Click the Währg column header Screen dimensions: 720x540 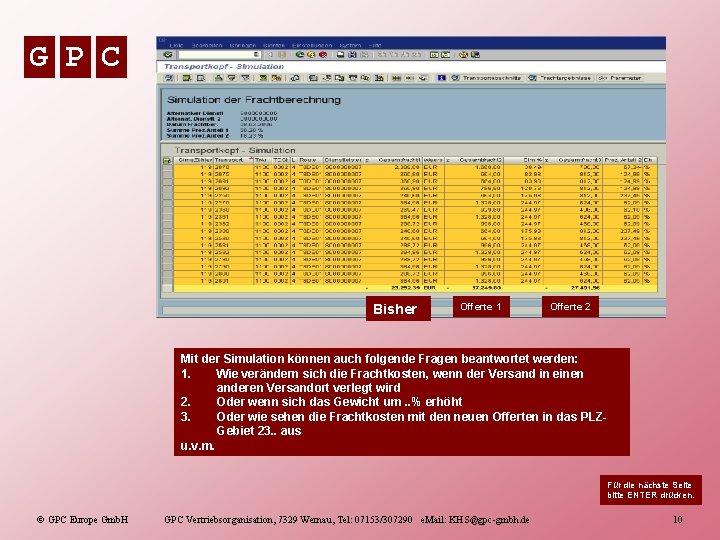point(433,160)
